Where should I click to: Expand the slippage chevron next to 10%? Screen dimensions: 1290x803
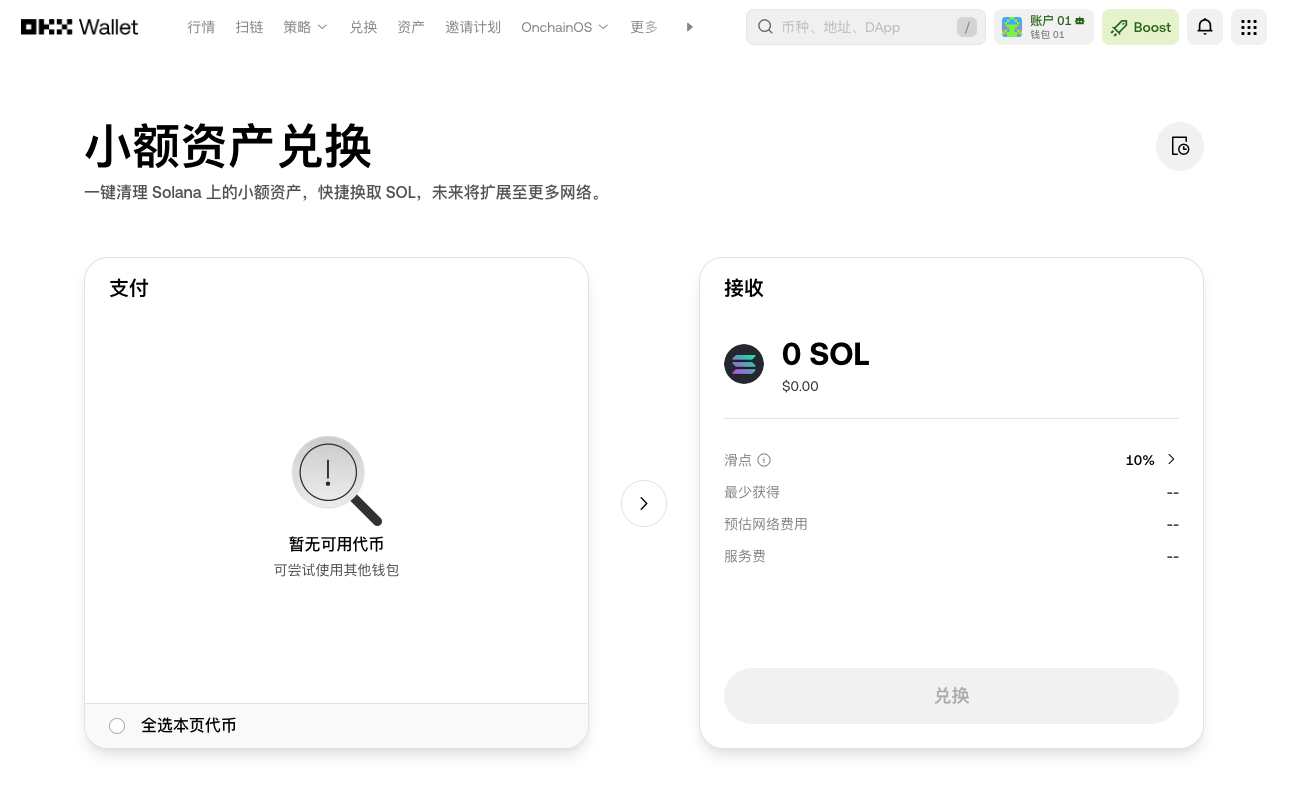[x=1170, y=460]
